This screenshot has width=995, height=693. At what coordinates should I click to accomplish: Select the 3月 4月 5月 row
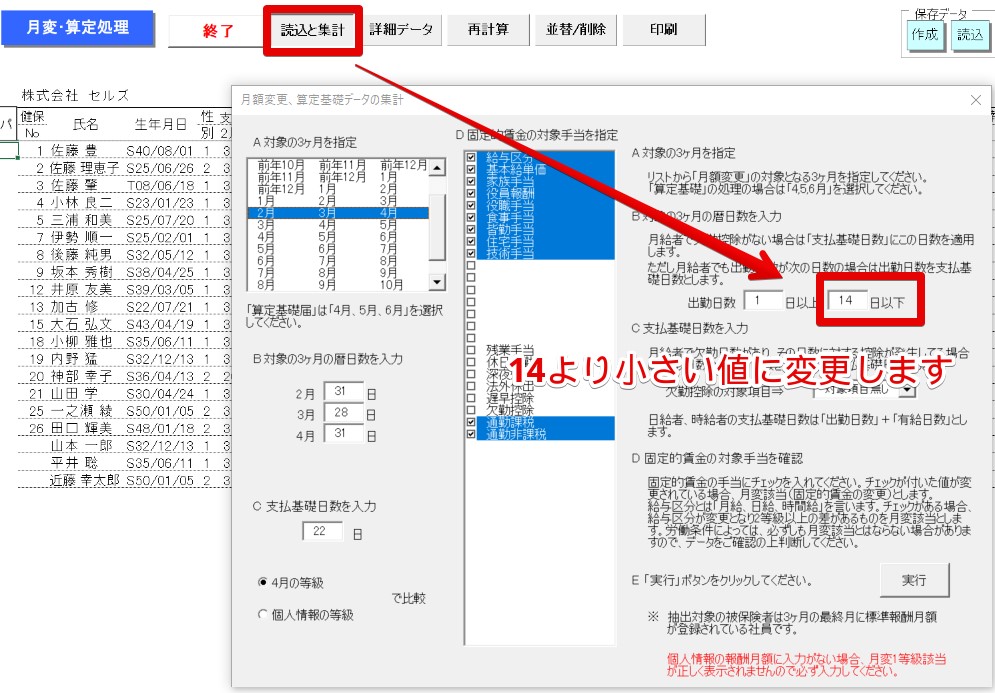coord(338,225)
